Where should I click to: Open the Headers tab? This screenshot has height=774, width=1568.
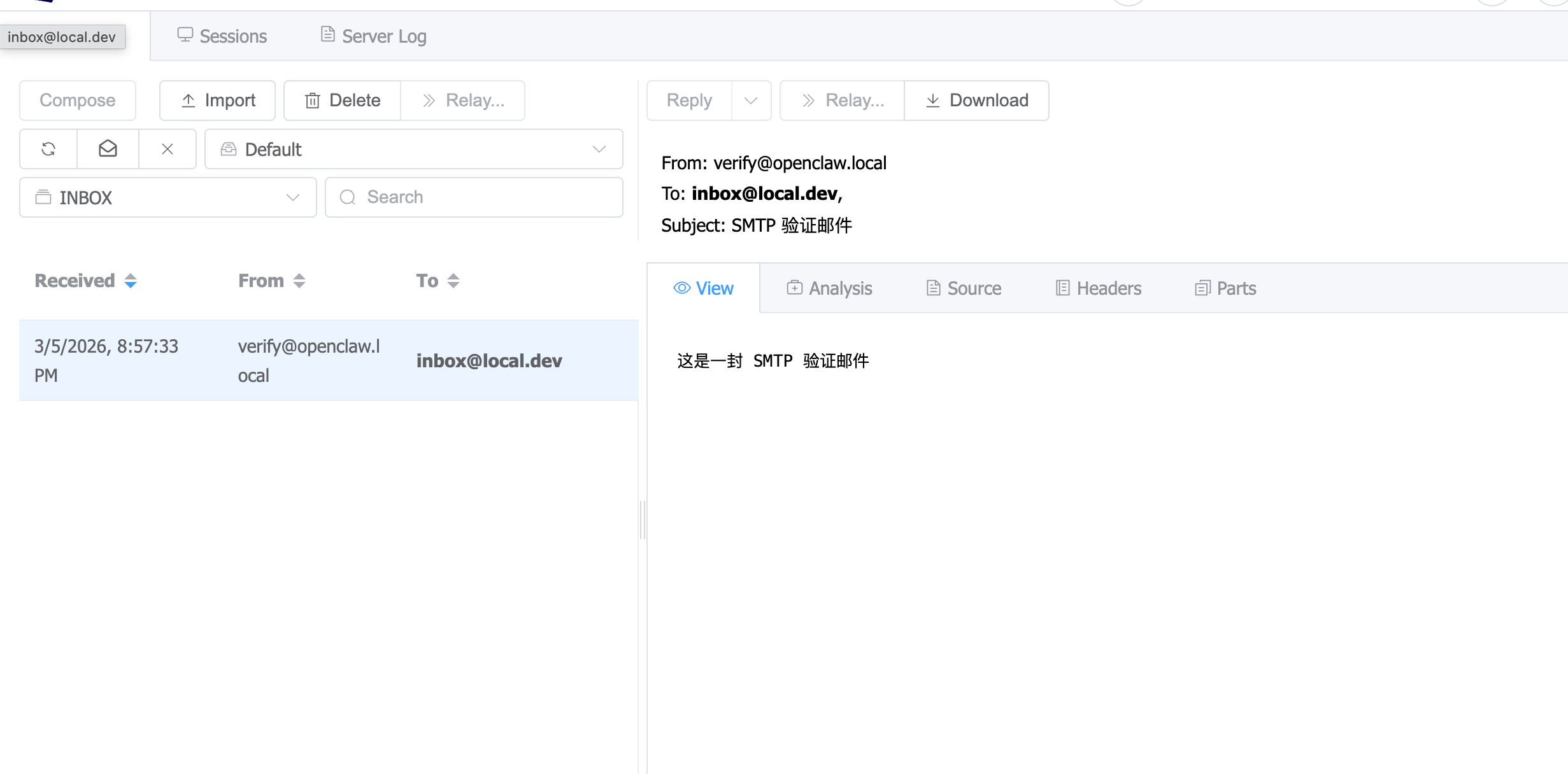coord(1098,288)
